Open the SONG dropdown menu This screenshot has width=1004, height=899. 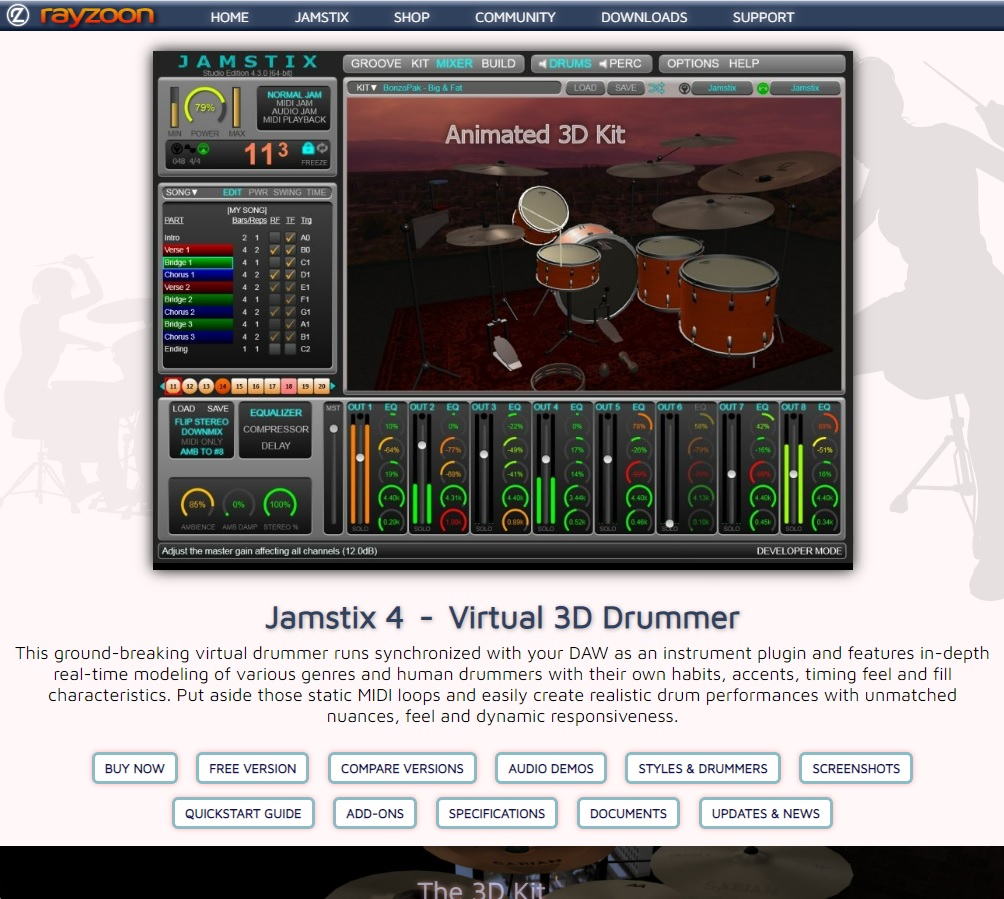tap(182, 192)
